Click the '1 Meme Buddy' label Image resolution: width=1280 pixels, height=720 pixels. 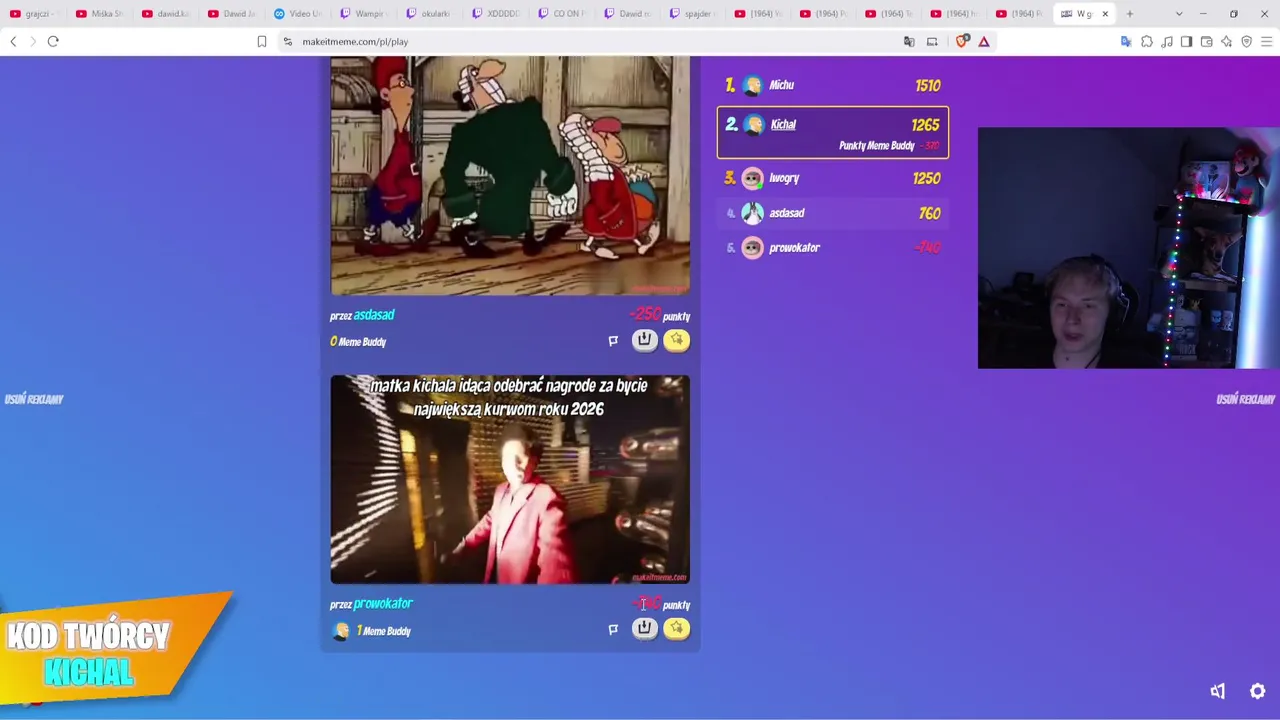[384, 631]
